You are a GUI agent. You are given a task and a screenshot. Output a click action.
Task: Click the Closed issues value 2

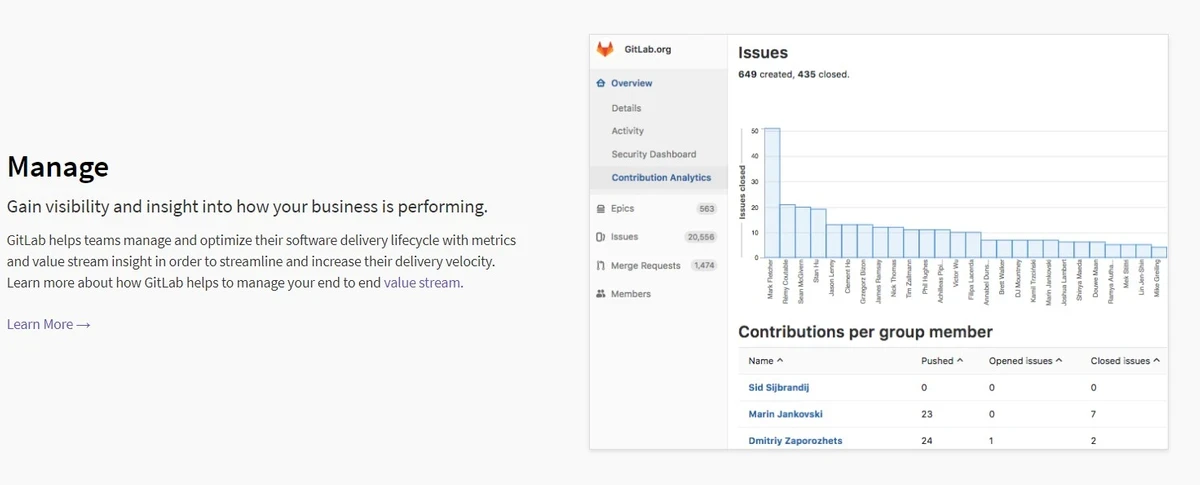(x=1094, y=440)
